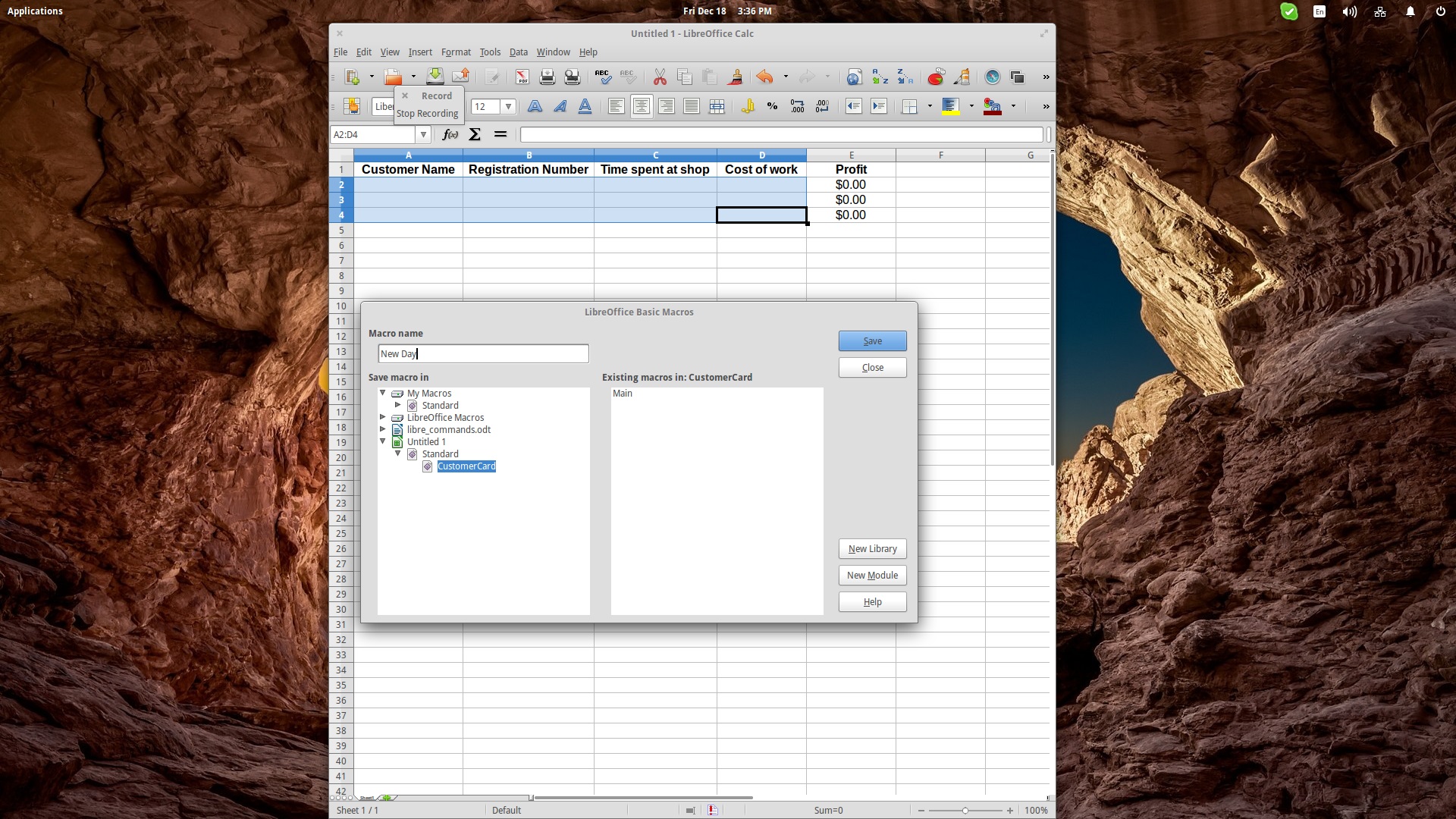Viewport: 1456px width, 819px height.
Task: Add a decimal place
Action: coord(797,106)
